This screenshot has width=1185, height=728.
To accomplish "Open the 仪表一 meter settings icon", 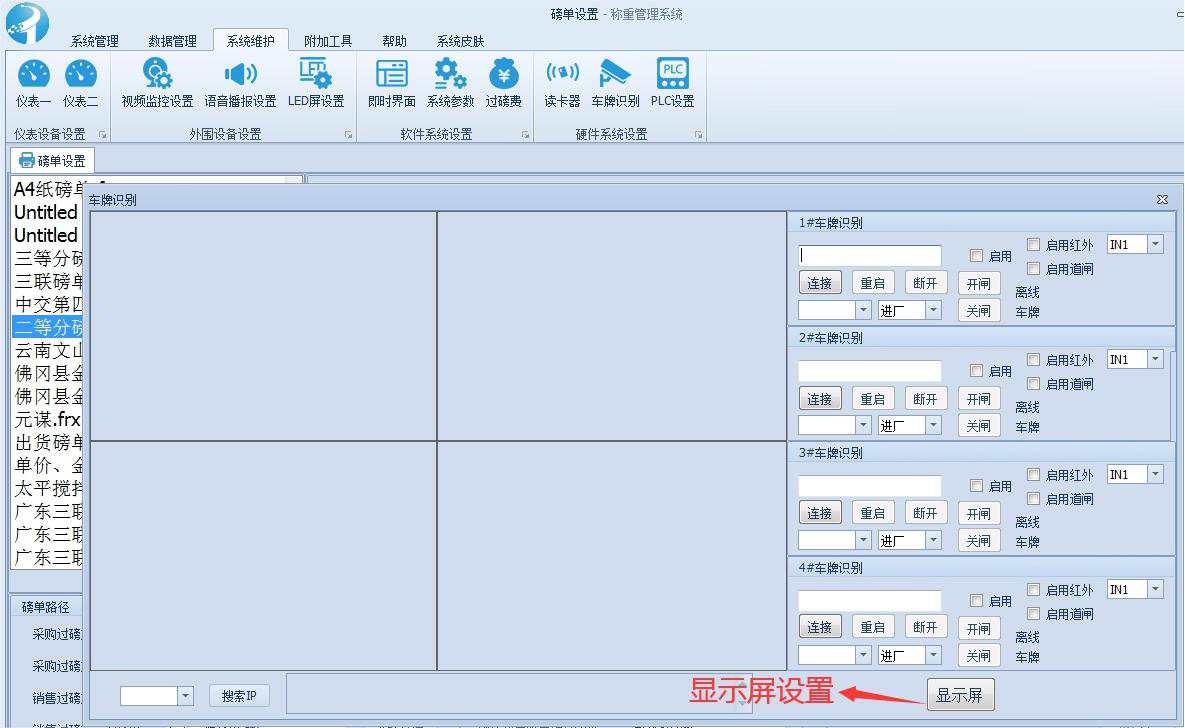I will pyautogui.click(x=33, y=82).
